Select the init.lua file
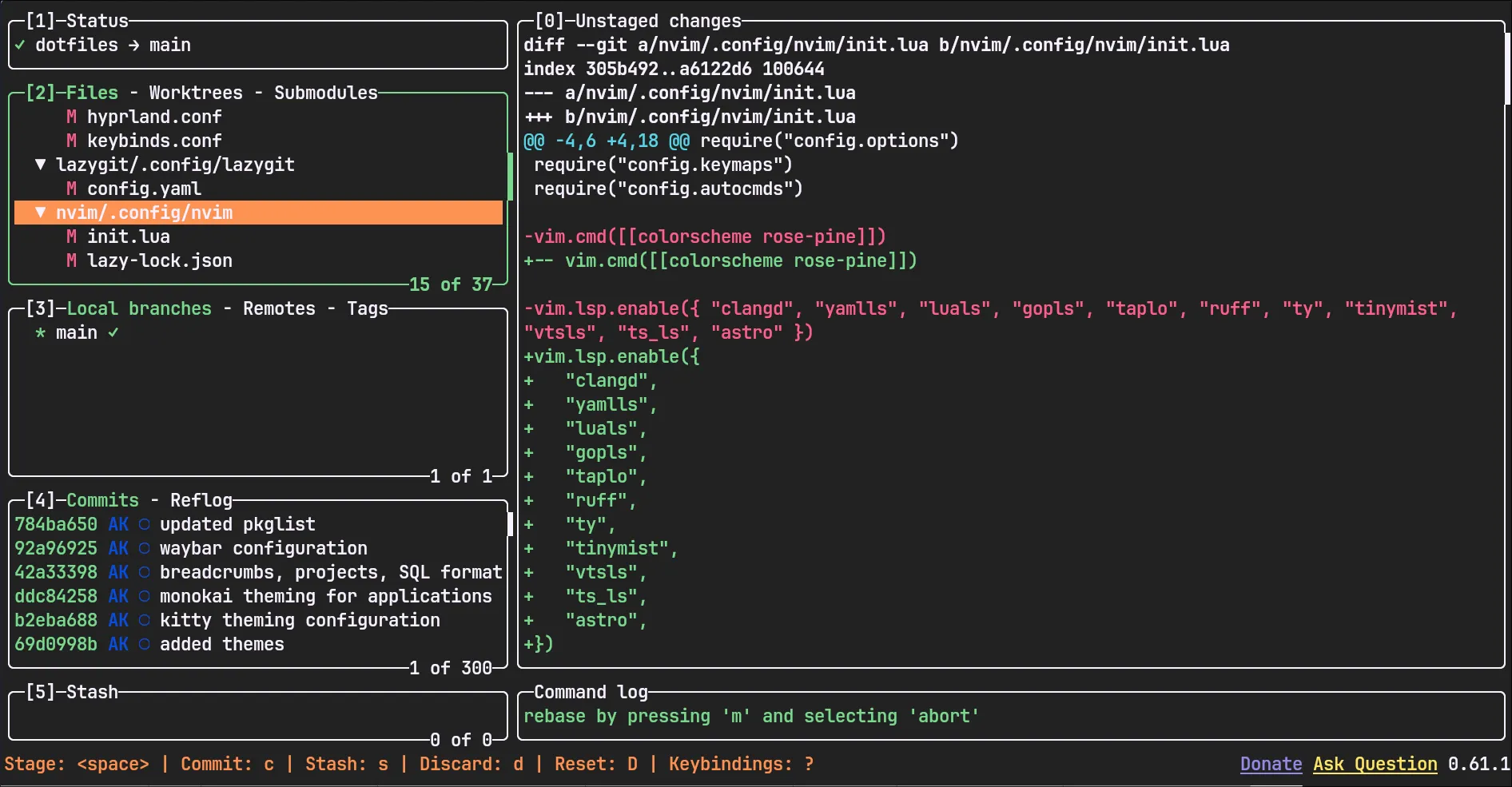1512x787 pixels. point(129,236)
